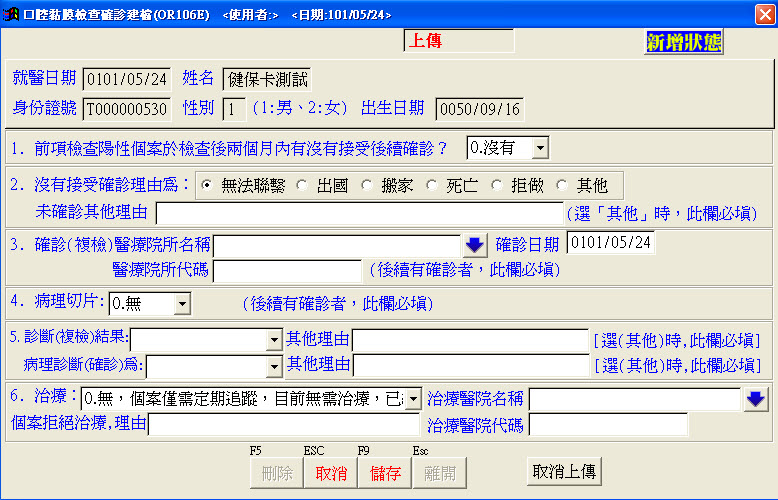The height and width of the screenshot is (500, 778).
Task: Open the 治療 dropdown list
Action: (x=413, y=399)
